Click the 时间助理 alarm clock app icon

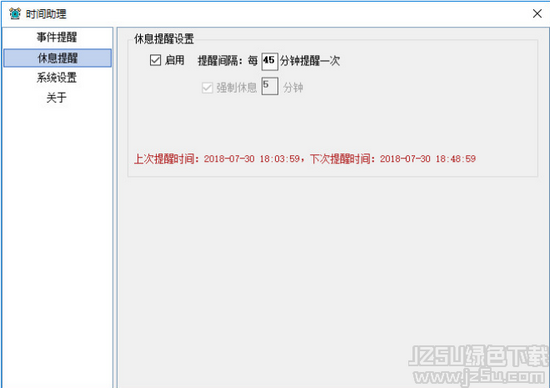pyautogui.click(x=15, y=14)
